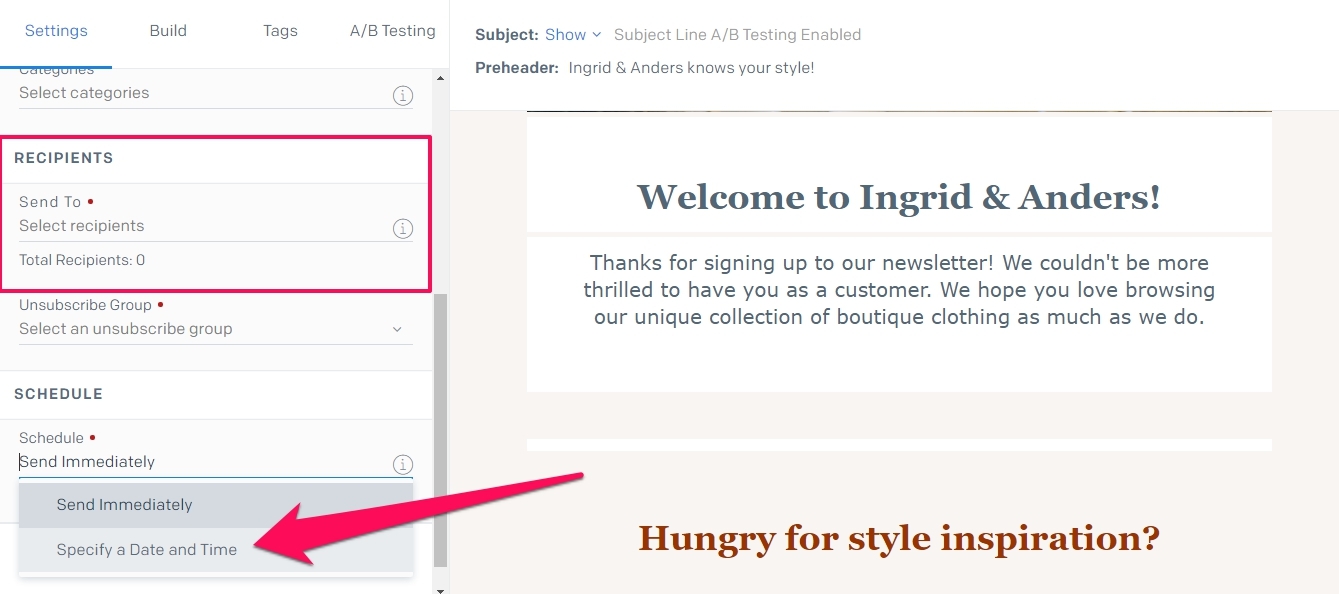Switch to the A/B Testing tab
The height and width of the screenshot is (594, 1339).
pyautogui.click(x=392, y=31)
